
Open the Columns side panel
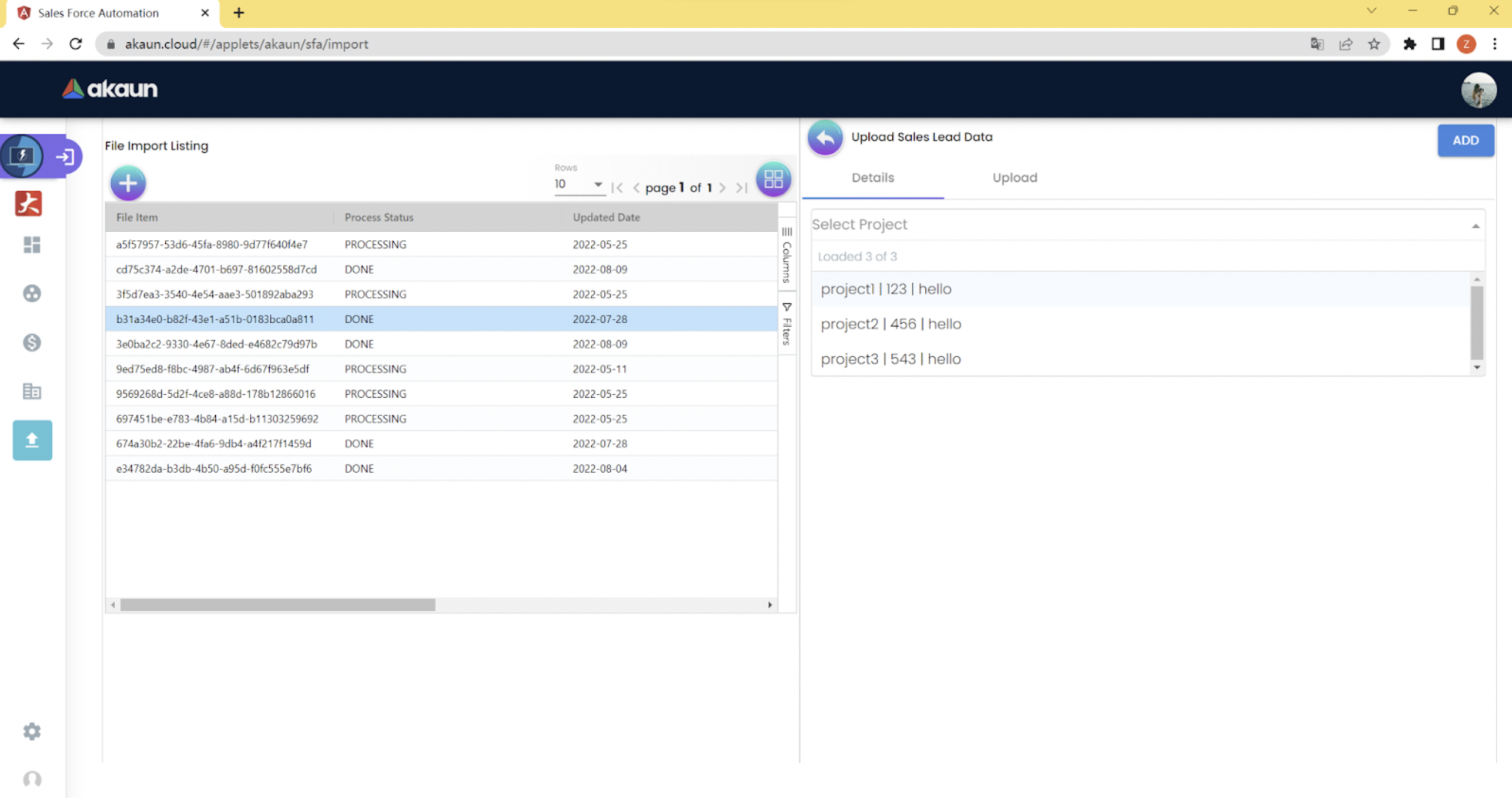pyautogui.click(x=787, y=255)
